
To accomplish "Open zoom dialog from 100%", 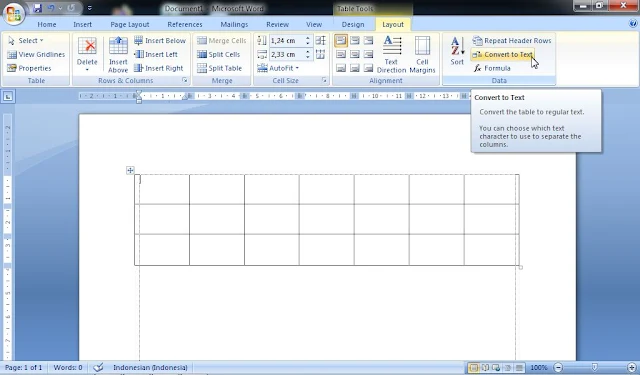I will point(538,368).
